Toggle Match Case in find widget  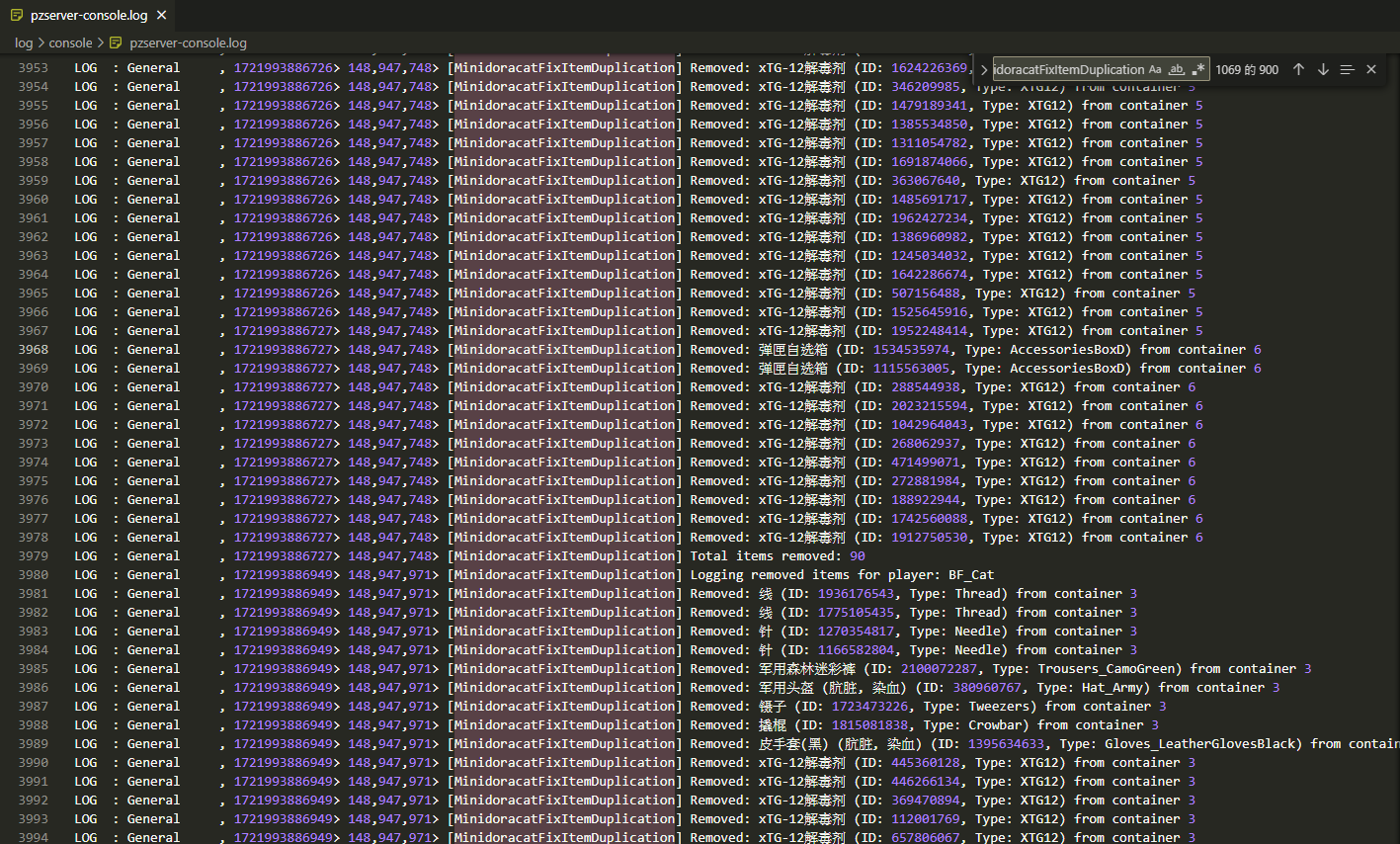pyautogui.click(x=1155, y=69)
